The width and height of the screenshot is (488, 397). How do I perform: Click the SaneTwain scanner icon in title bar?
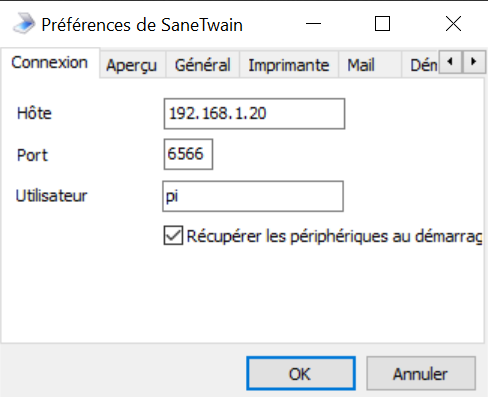coord(24,23)
